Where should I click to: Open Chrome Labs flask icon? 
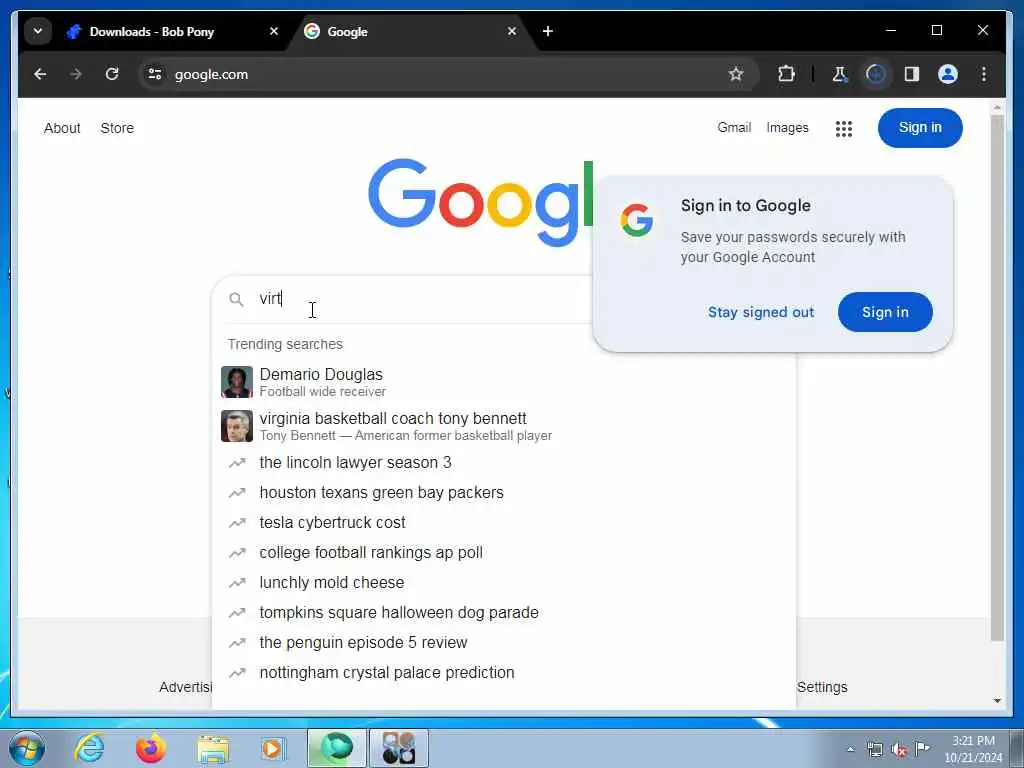[x=839, y=74]
